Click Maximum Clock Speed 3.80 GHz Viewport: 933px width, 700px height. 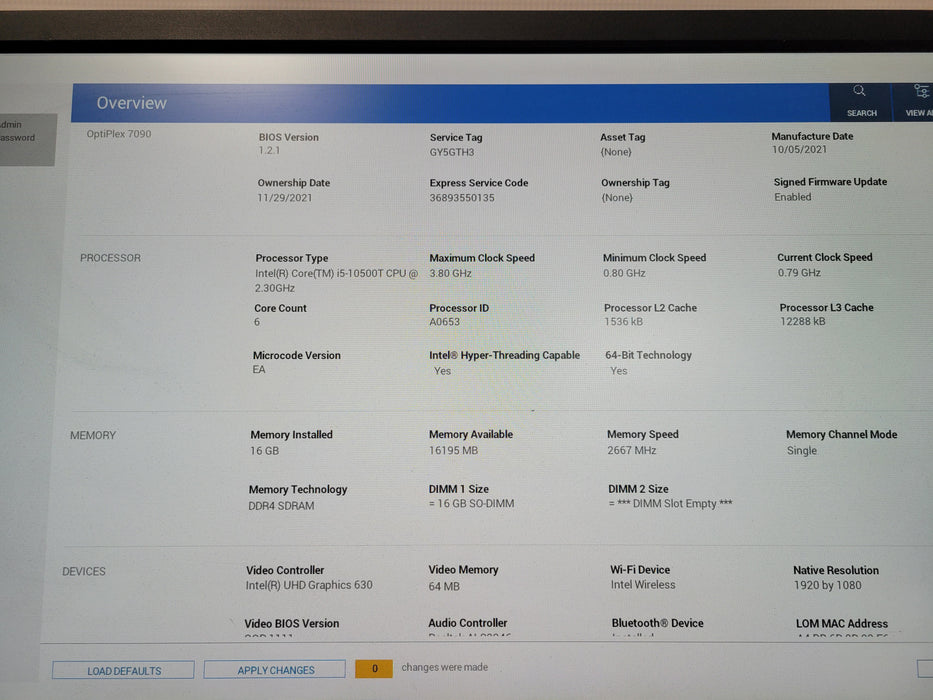click(450, 273)
